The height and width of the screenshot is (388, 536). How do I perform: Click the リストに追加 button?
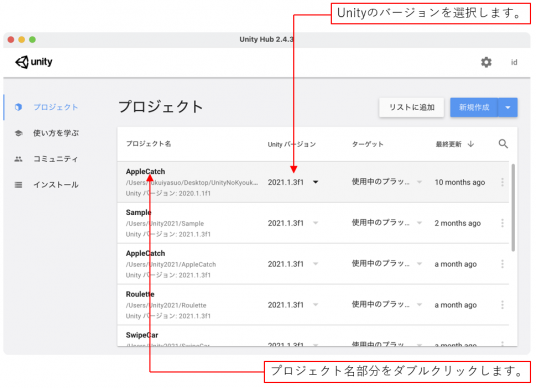click(412, 107)
